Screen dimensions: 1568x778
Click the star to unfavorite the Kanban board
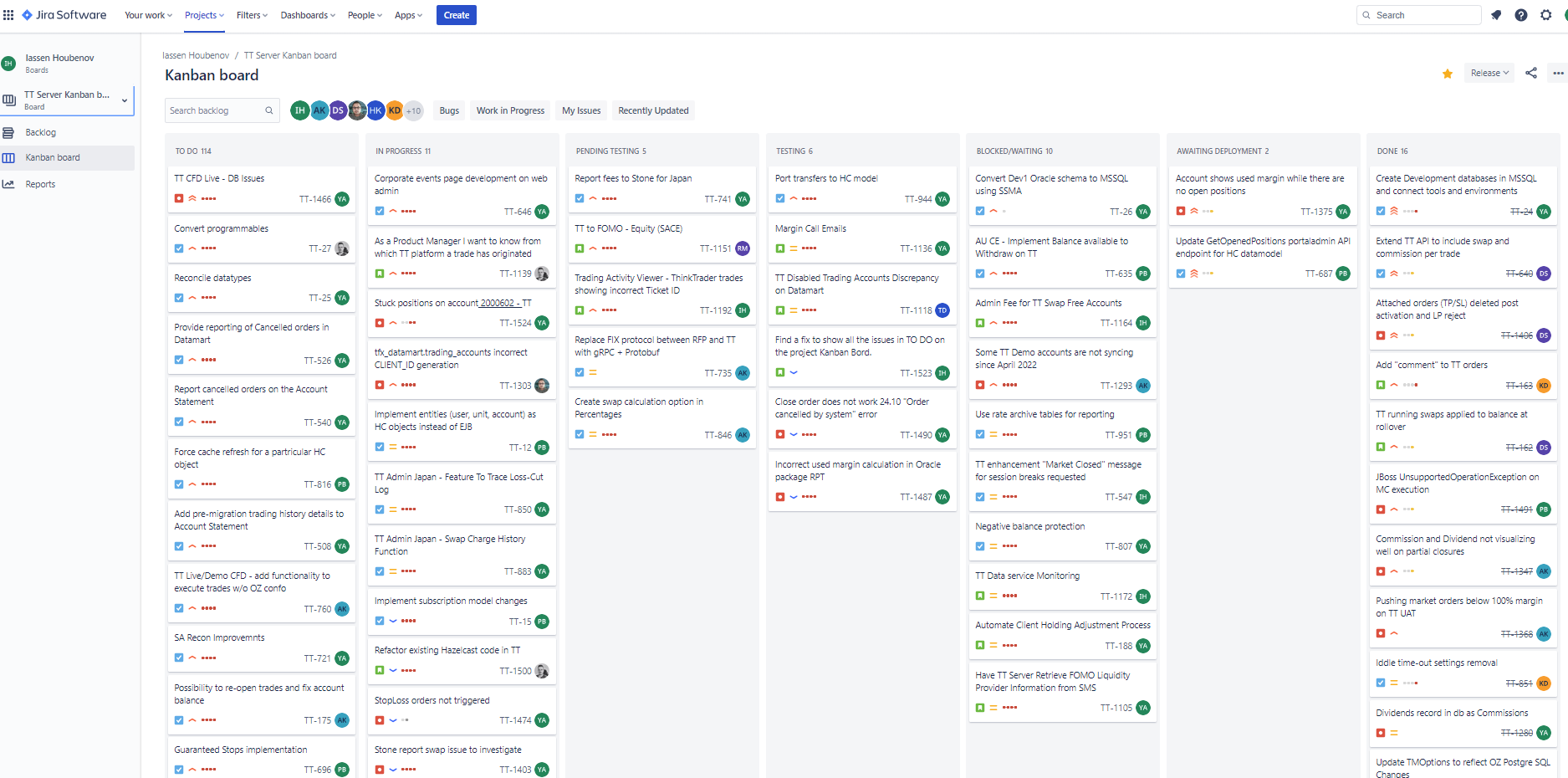1447,74
